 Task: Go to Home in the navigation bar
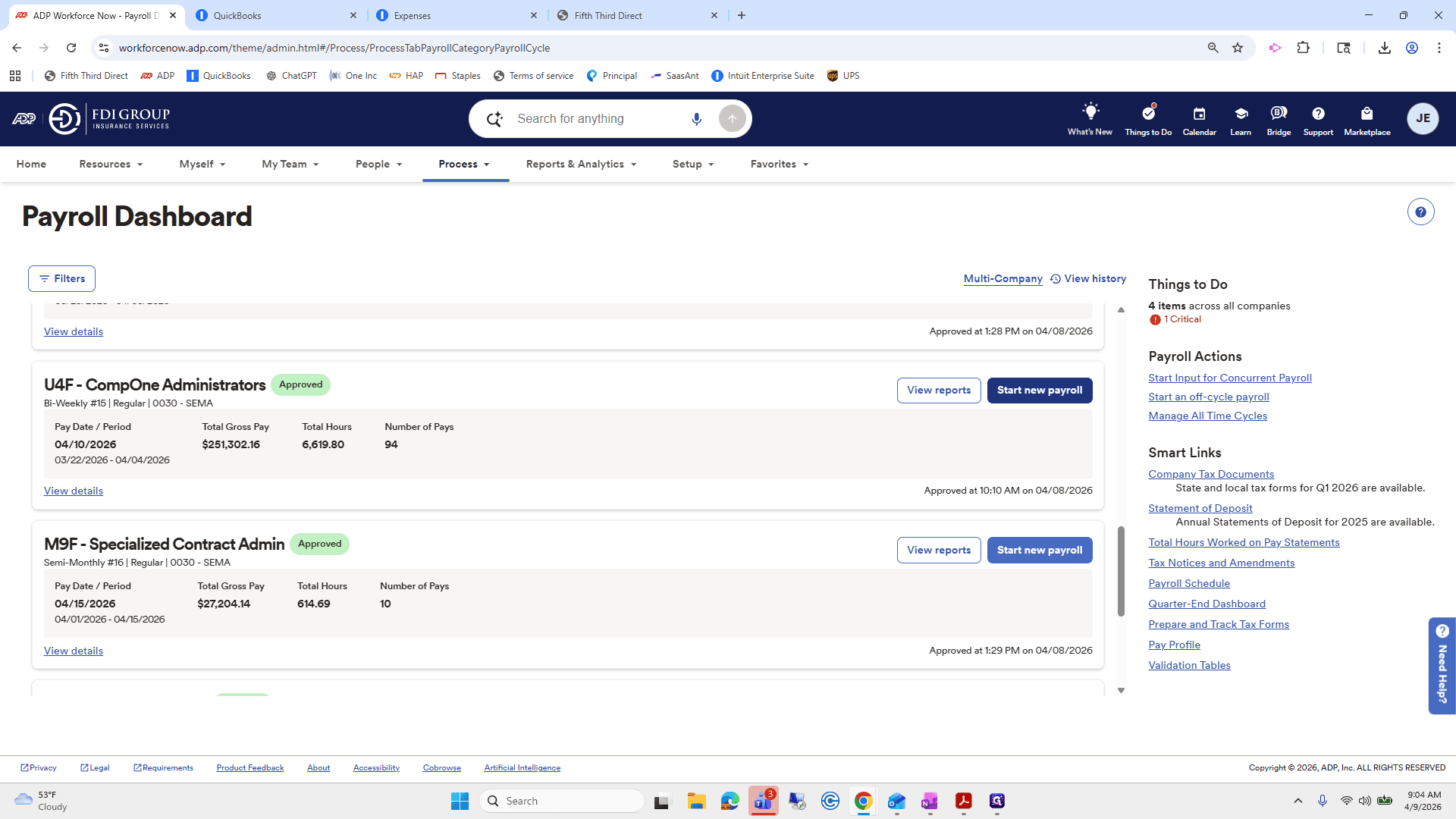click(x=31, y=164)
